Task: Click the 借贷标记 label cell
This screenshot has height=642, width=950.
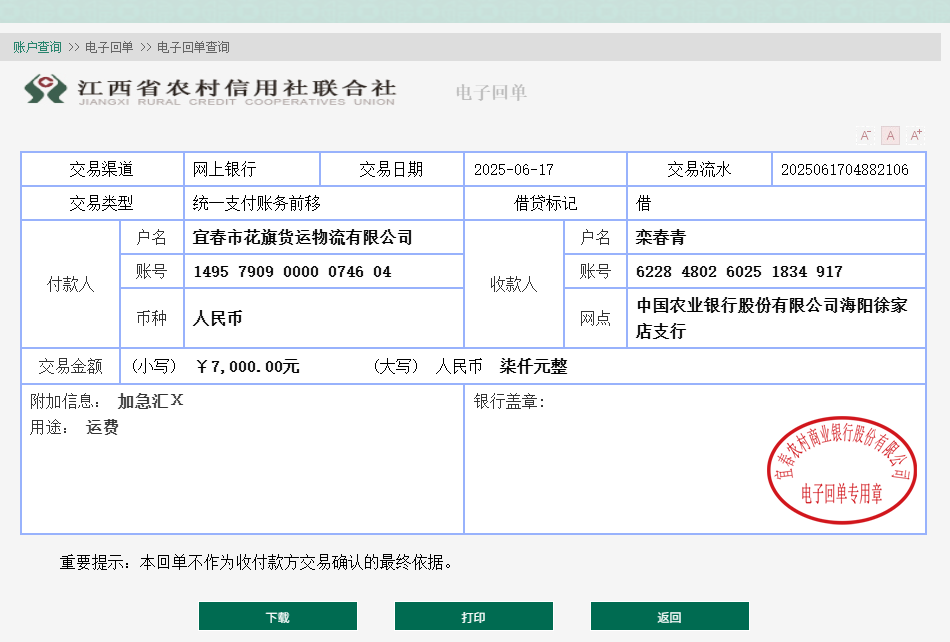Action: coord(545,203)
